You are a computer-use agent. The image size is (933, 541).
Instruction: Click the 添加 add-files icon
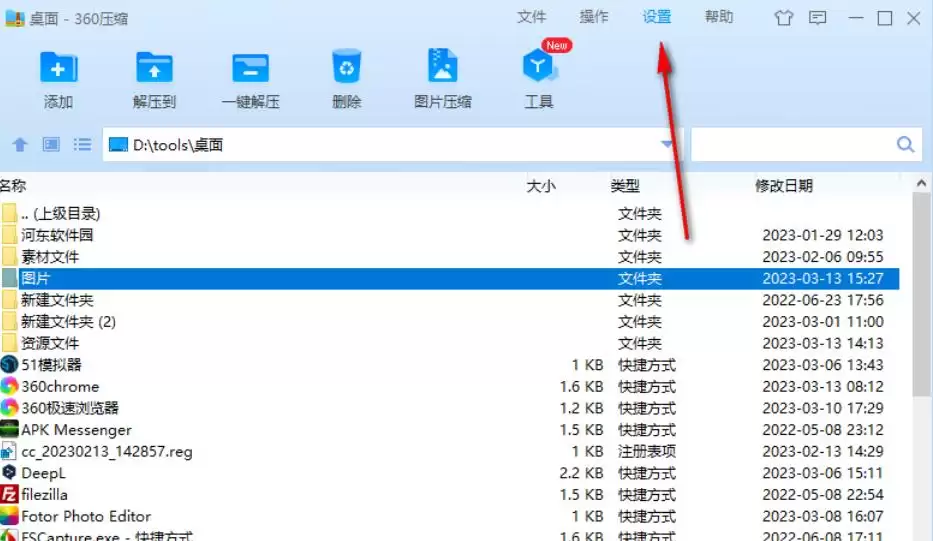pyautogui.click(x=58, y=68)
